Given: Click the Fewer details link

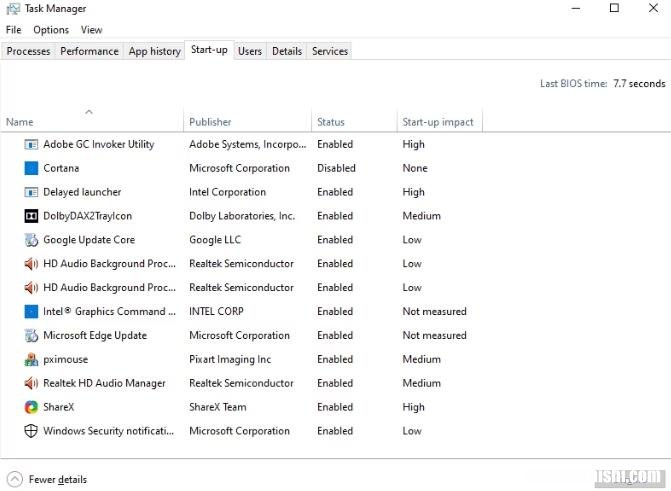Looking at the screenshot, I should 58,479.
